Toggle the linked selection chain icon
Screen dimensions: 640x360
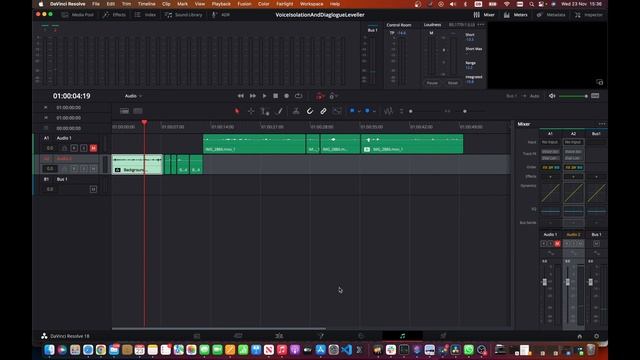coord(323,111)
